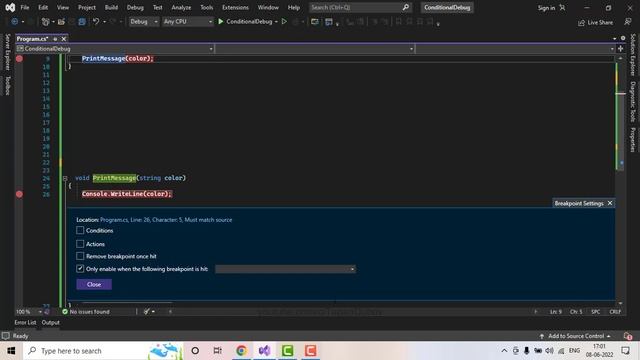Click the Windows taskbar search field
640x360 pixels.
coord(103,351)
